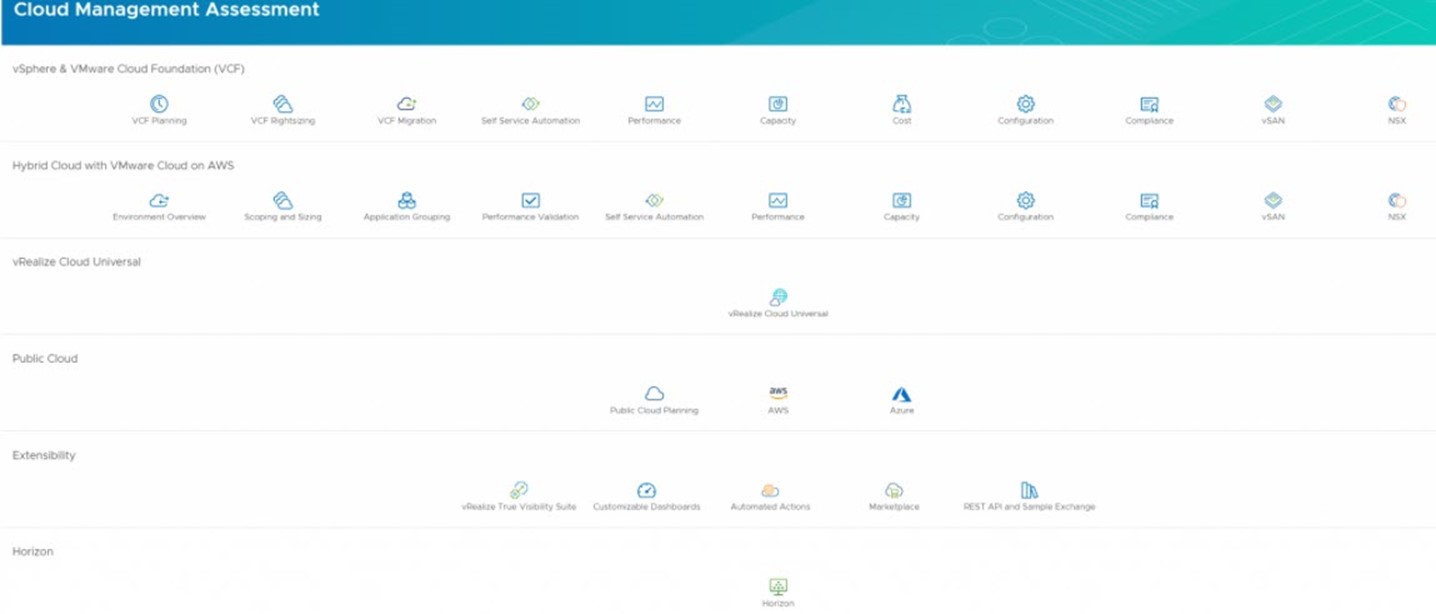Viewport: 1436px width, 614px height.
Task: Open Configuration gear in the VCF row
Action: pos(1026,104)
